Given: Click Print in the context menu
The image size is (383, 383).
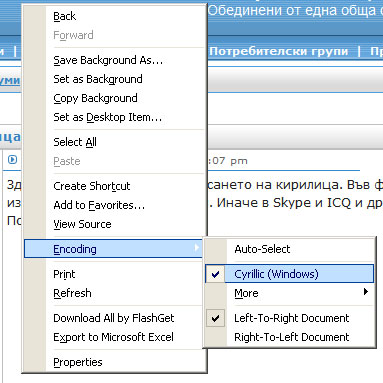Looking at the screenshot, I should click(114, 274).
